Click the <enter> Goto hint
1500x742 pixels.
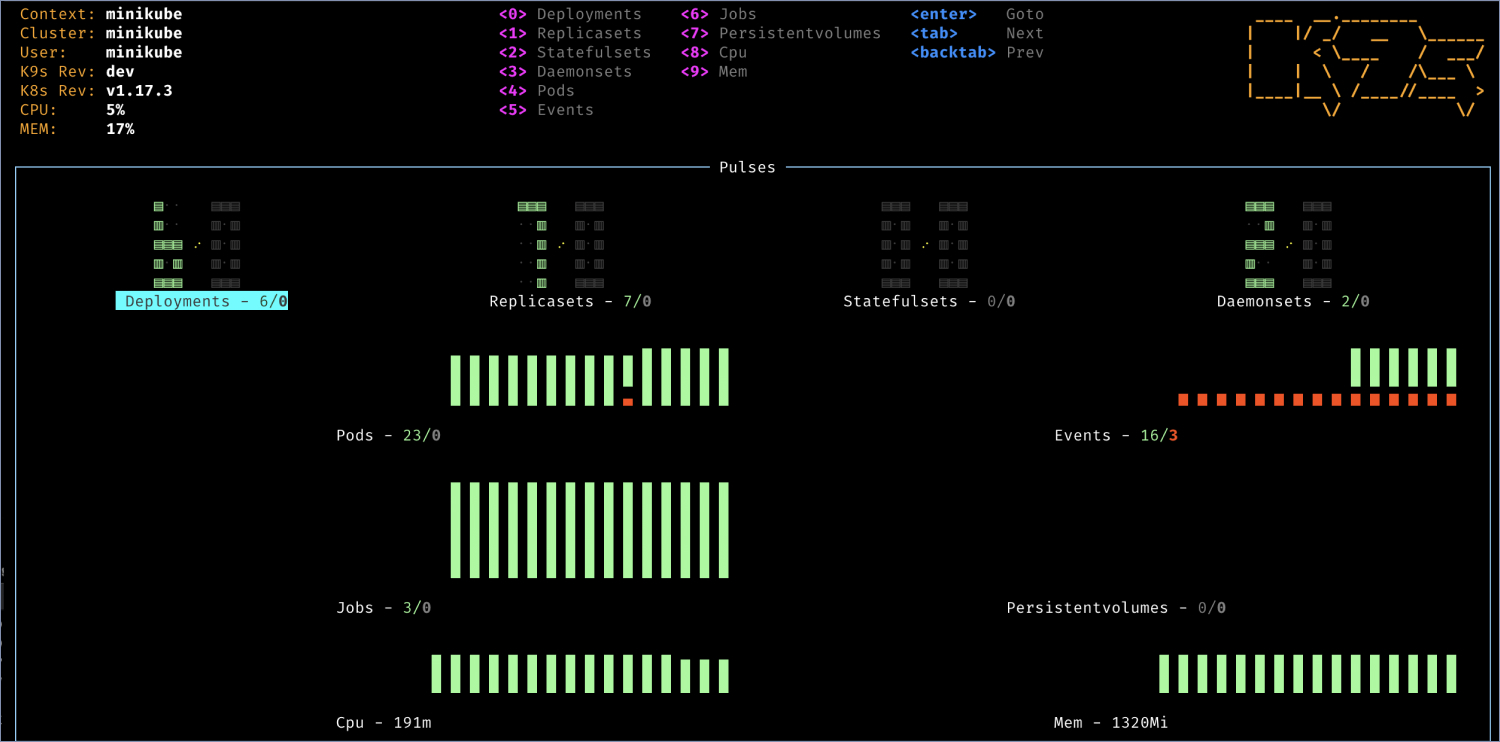(977, 14)
